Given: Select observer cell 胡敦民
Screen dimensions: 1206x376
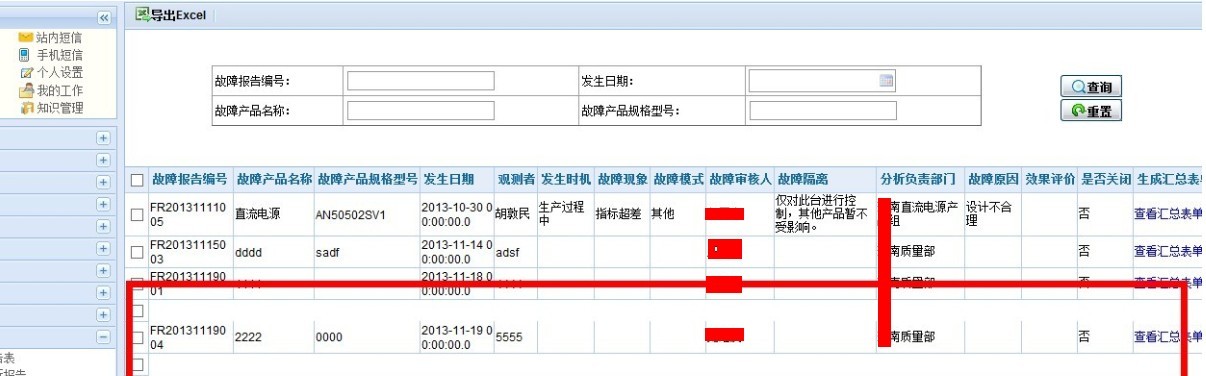Looking at the screenshot, I should pyautogui.click(x=515, y=214).
